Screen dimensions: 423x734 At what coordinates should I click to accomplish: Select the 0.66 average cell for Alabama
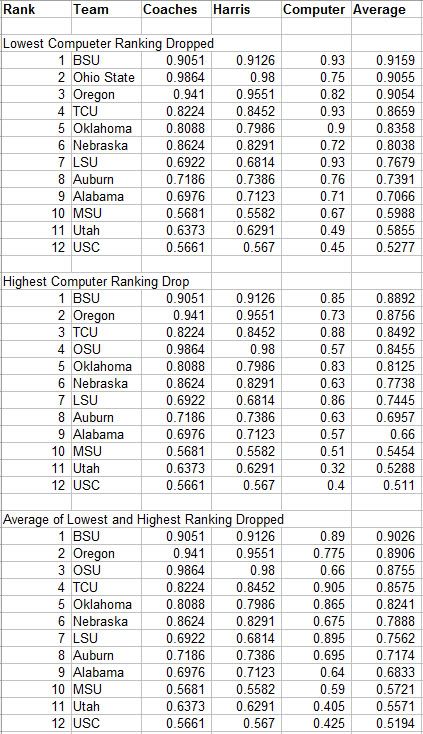point(387,434)
